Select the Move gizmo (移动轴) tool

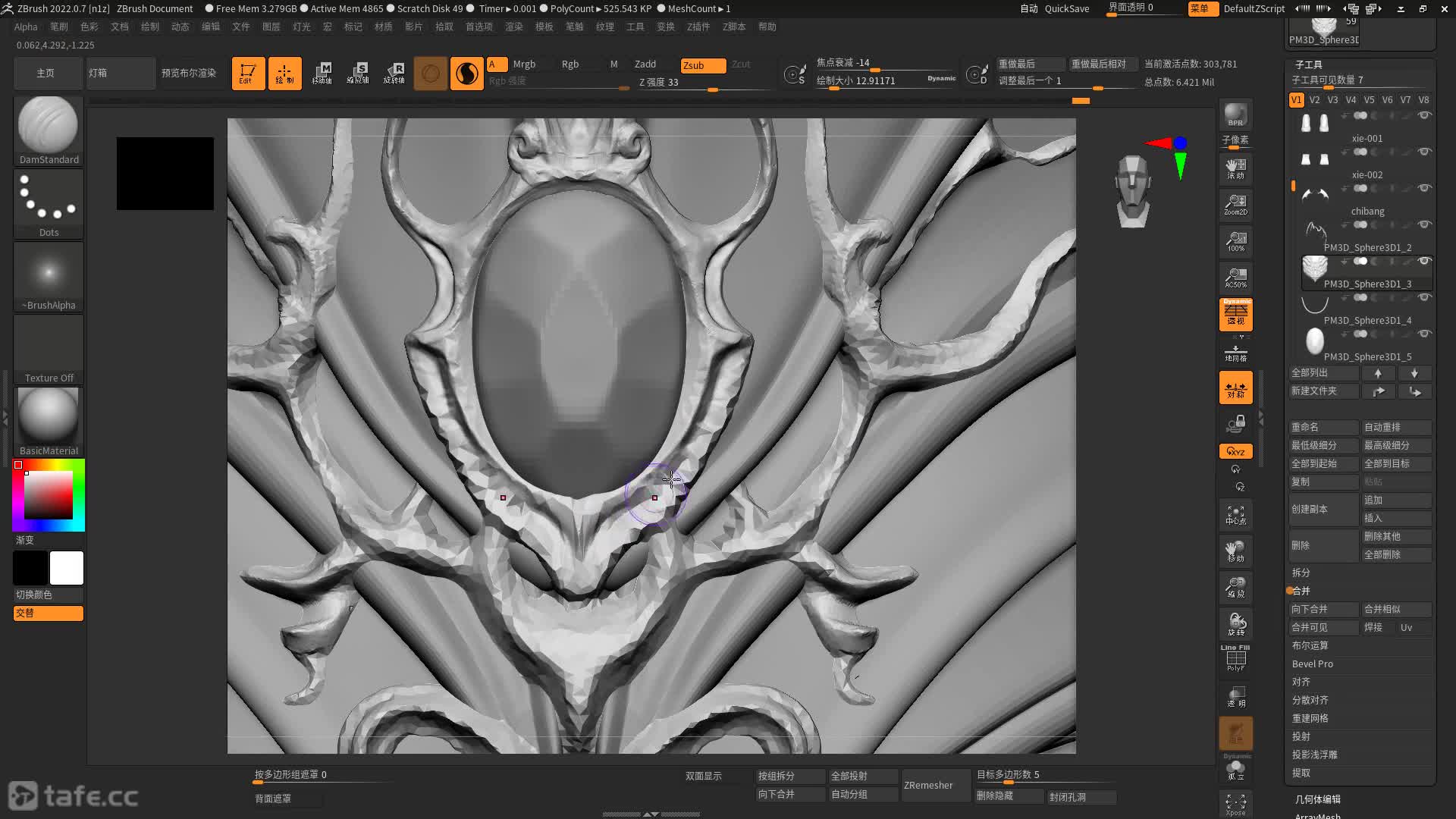click(x=322, y=74)
